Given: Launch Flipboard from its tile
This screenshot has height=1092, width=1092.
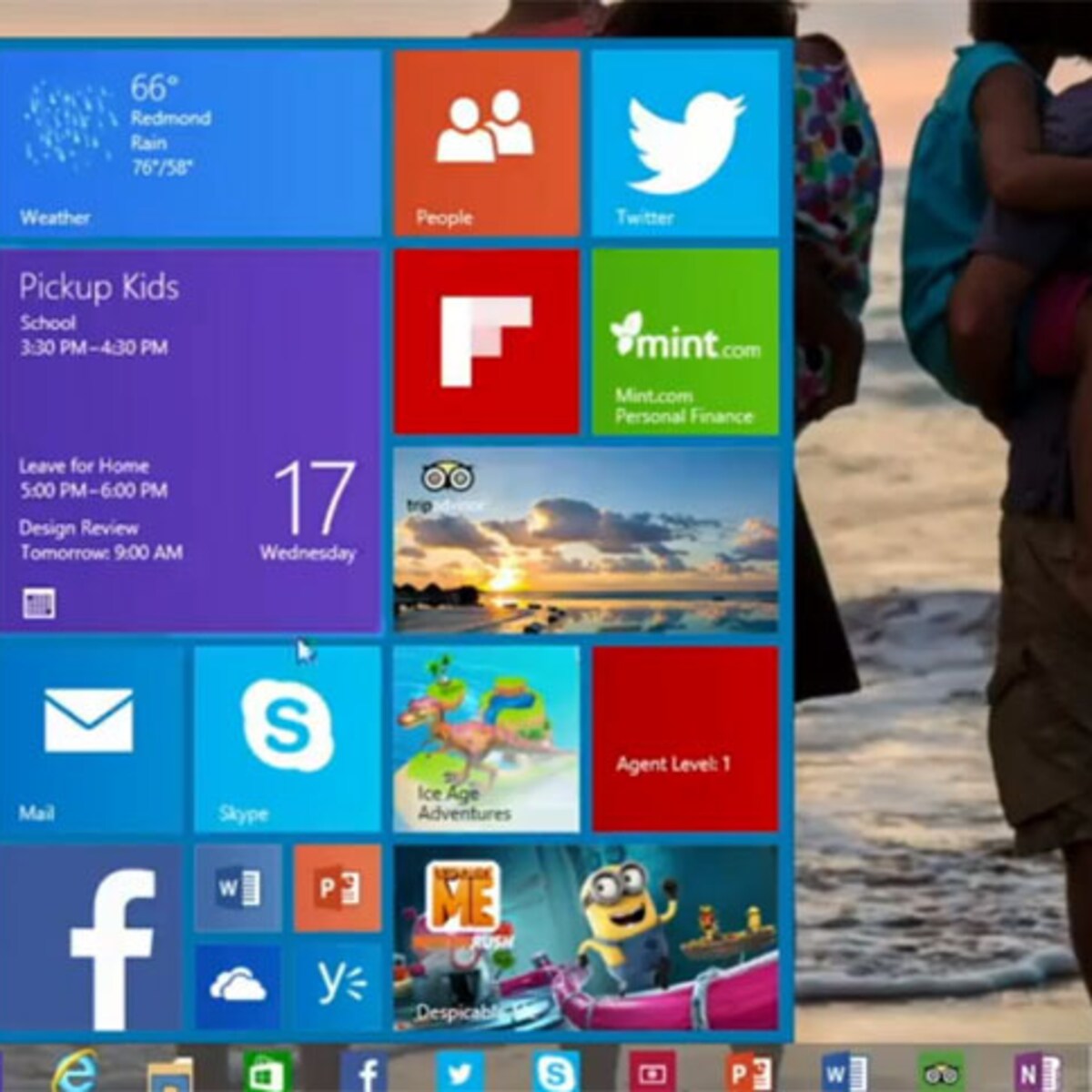Looking at the screenshot, I should 487,341.
